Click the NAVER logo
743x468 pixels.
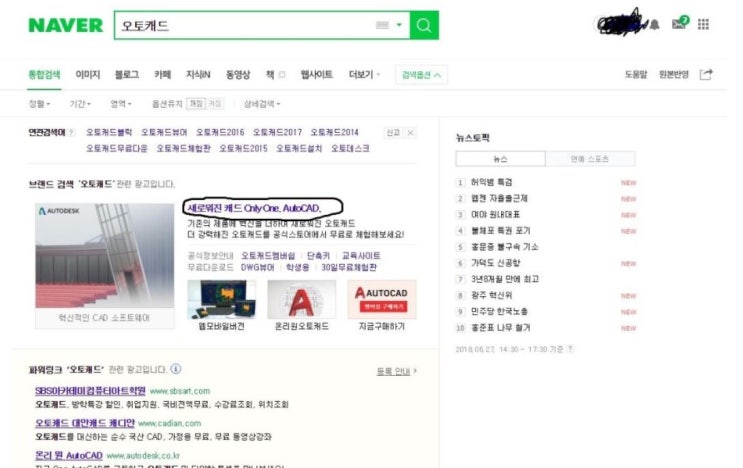tap(66, 25)
